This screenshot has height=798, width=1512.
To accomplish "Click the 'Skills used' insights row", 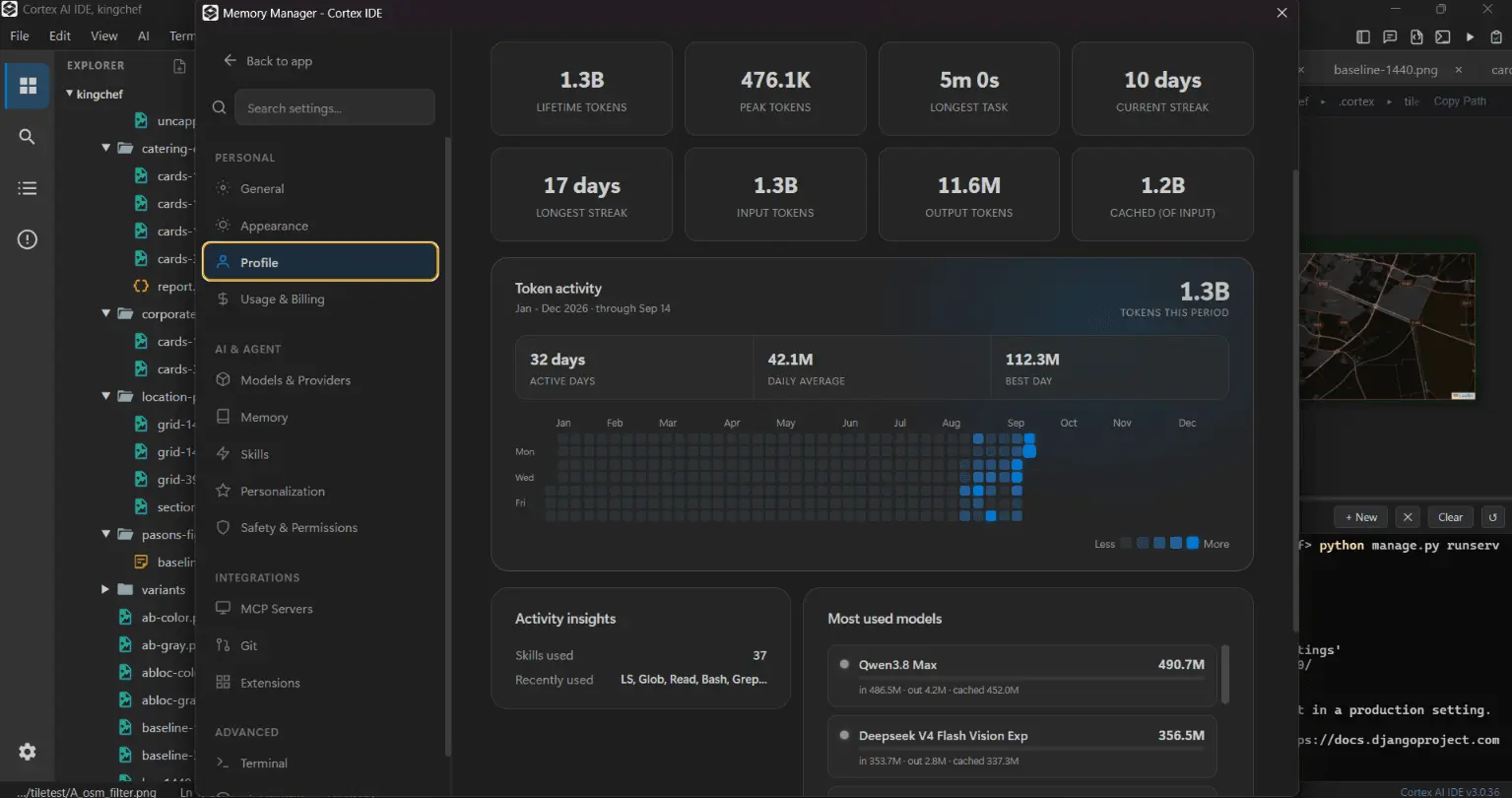I will 640,655.
